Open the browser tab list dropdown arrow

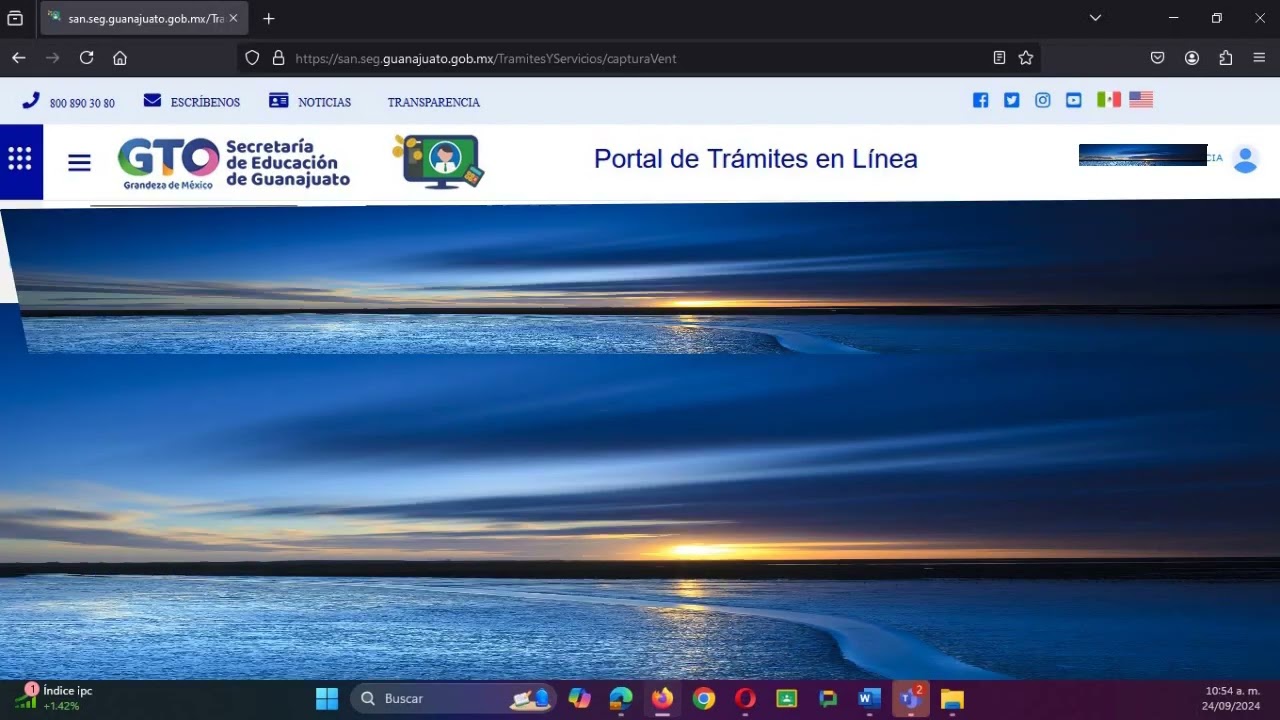[1094, 17]
